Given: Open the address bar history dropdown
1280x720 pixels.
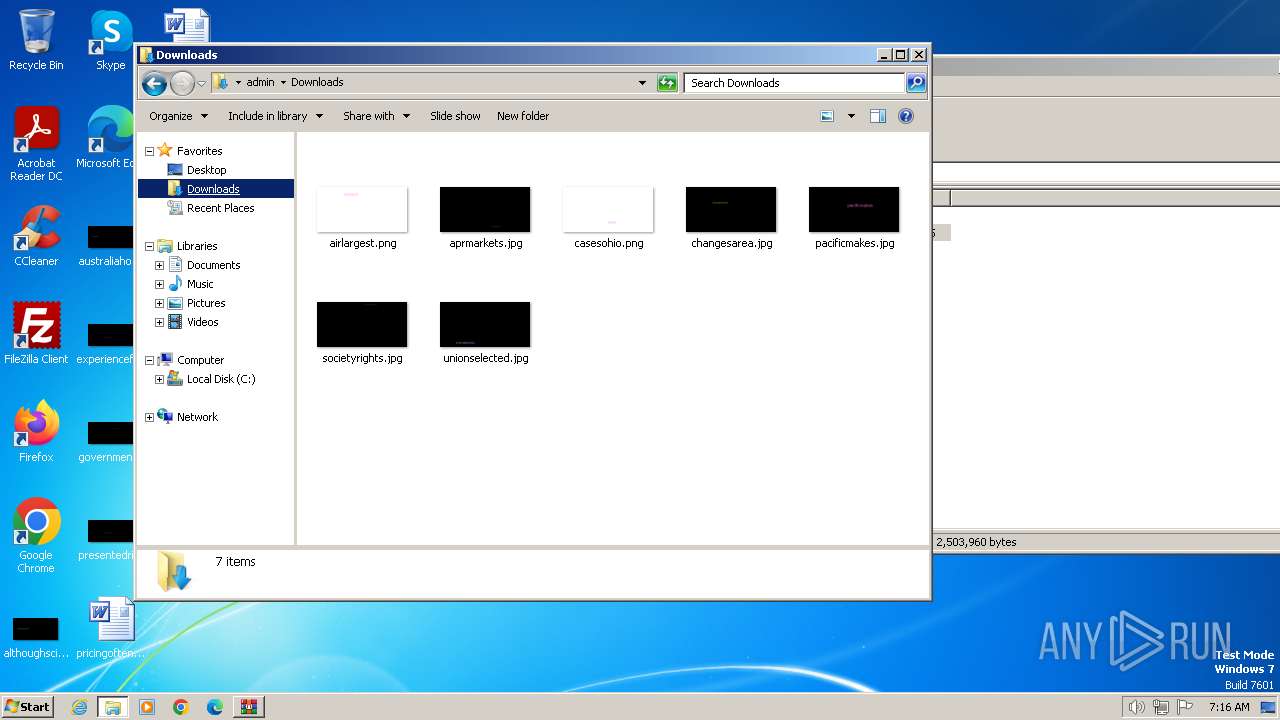Looking at the screenshot, I should click(642, 83).
